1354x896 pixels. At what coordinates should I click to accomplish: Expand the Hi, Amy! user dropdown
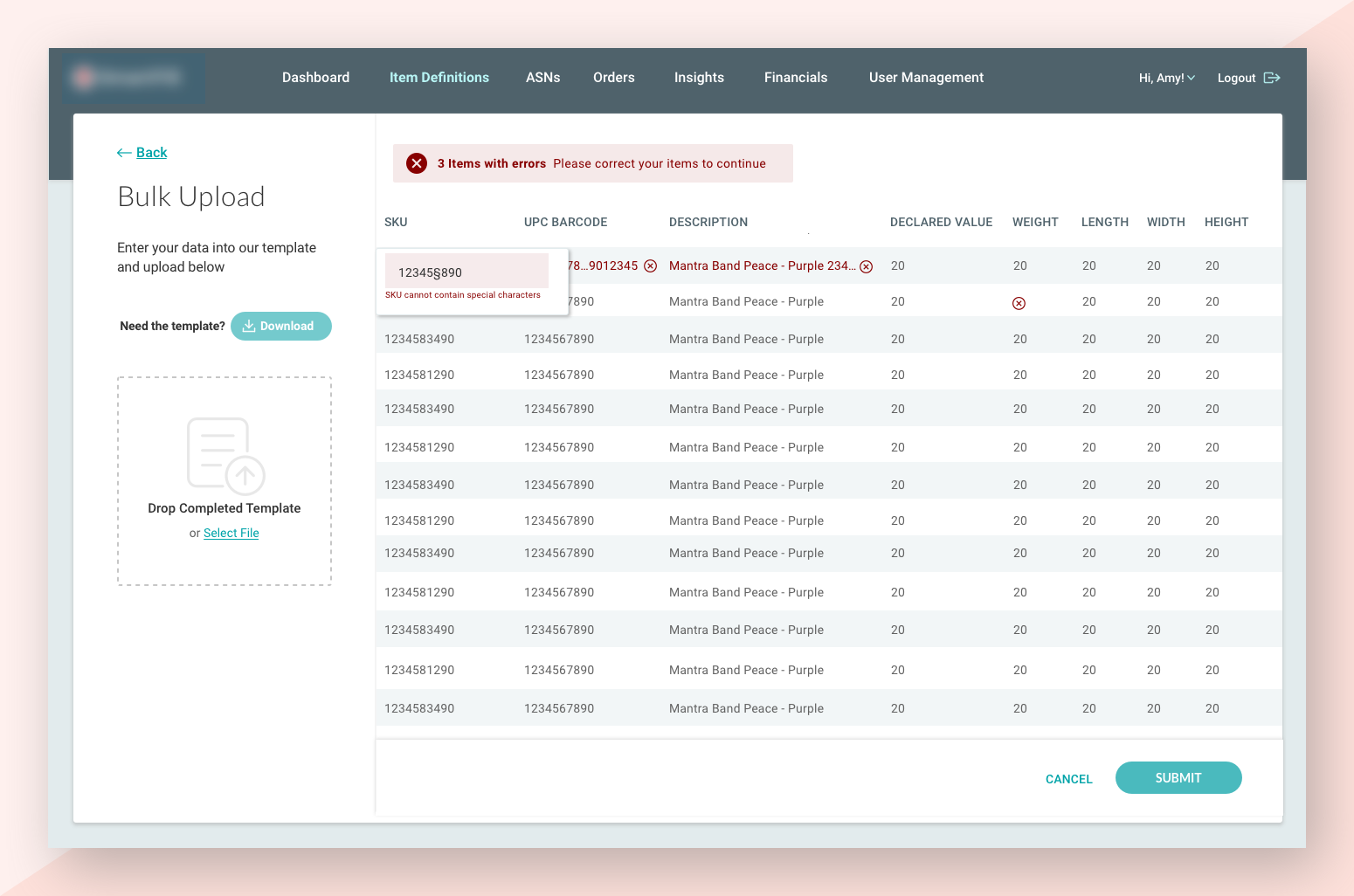click(1166, 78)
